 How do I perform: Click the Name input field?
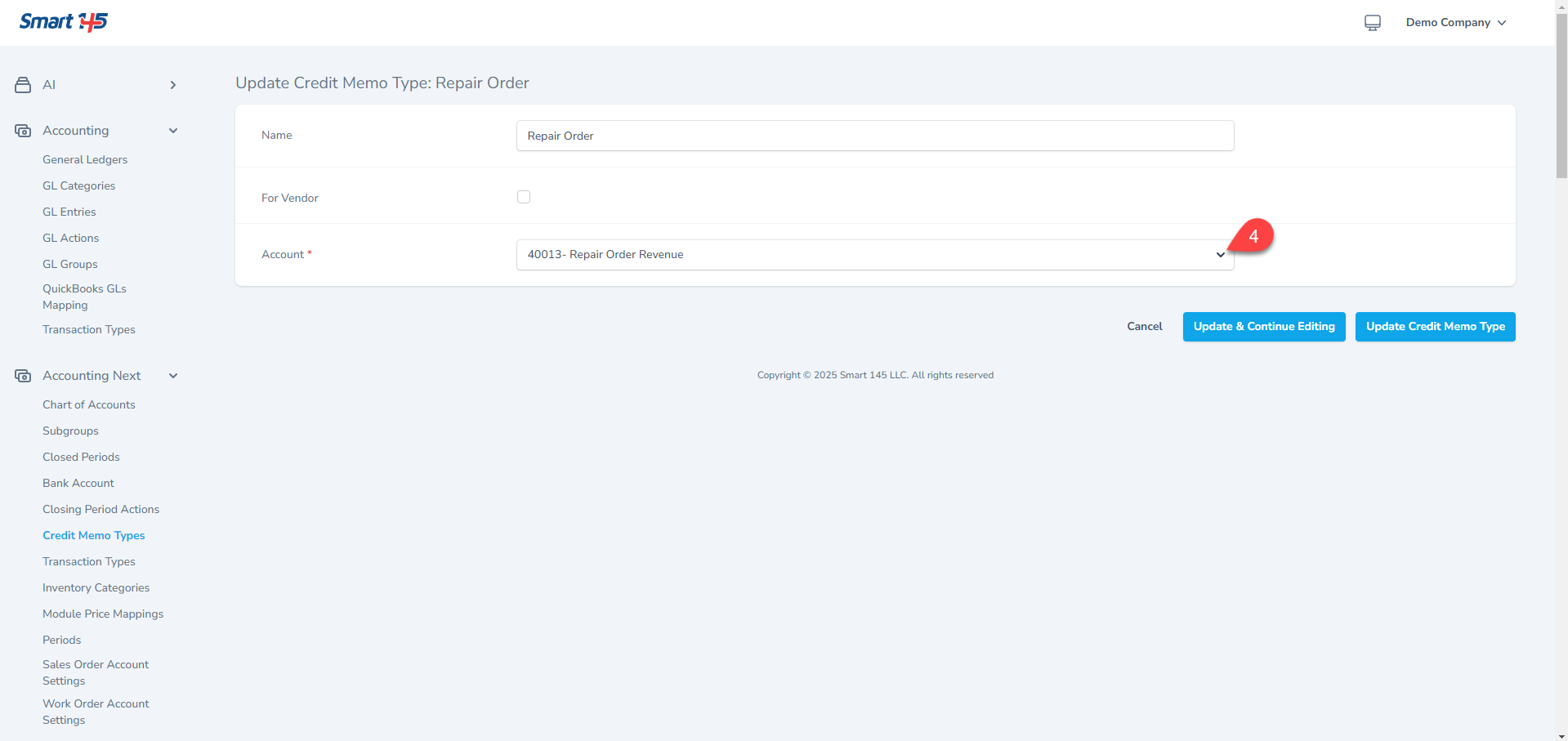874,136
